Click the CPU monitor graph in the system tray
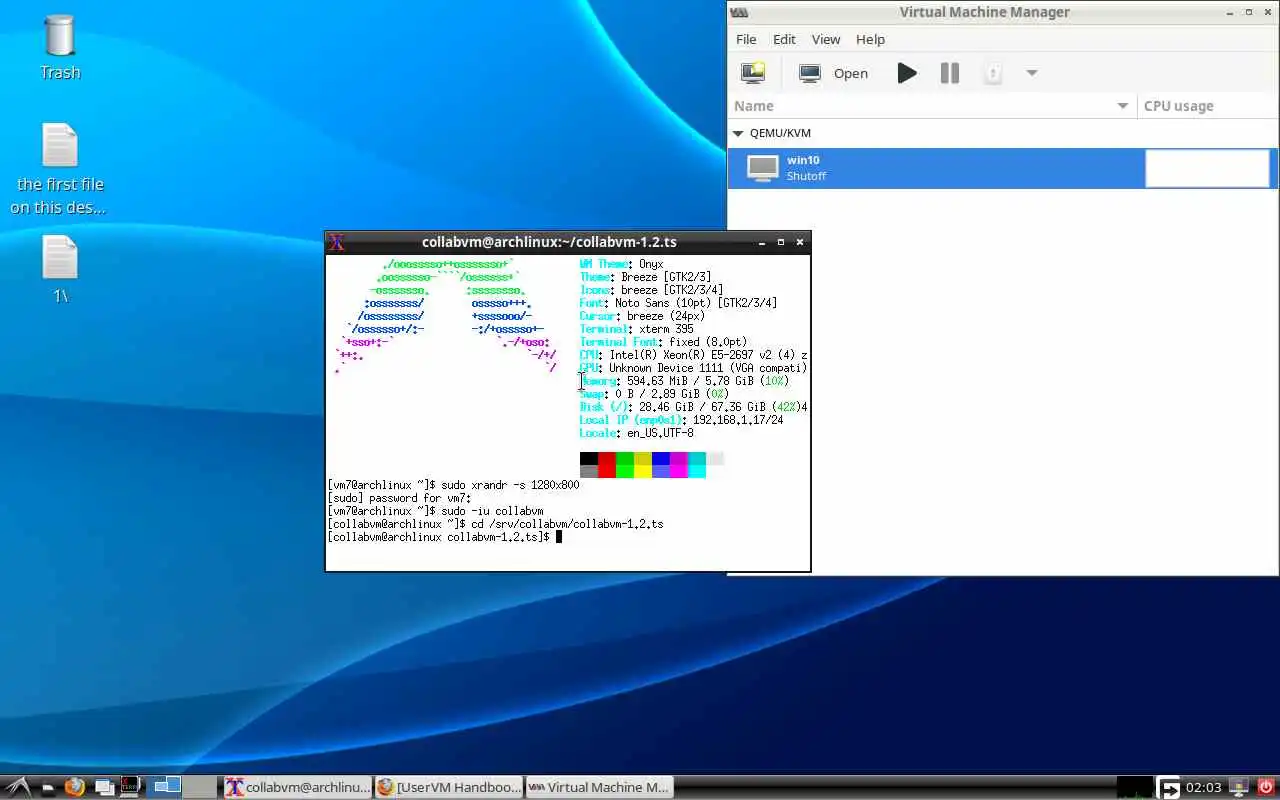Viewport: 1280px width, 800px height. (1135, 788)
